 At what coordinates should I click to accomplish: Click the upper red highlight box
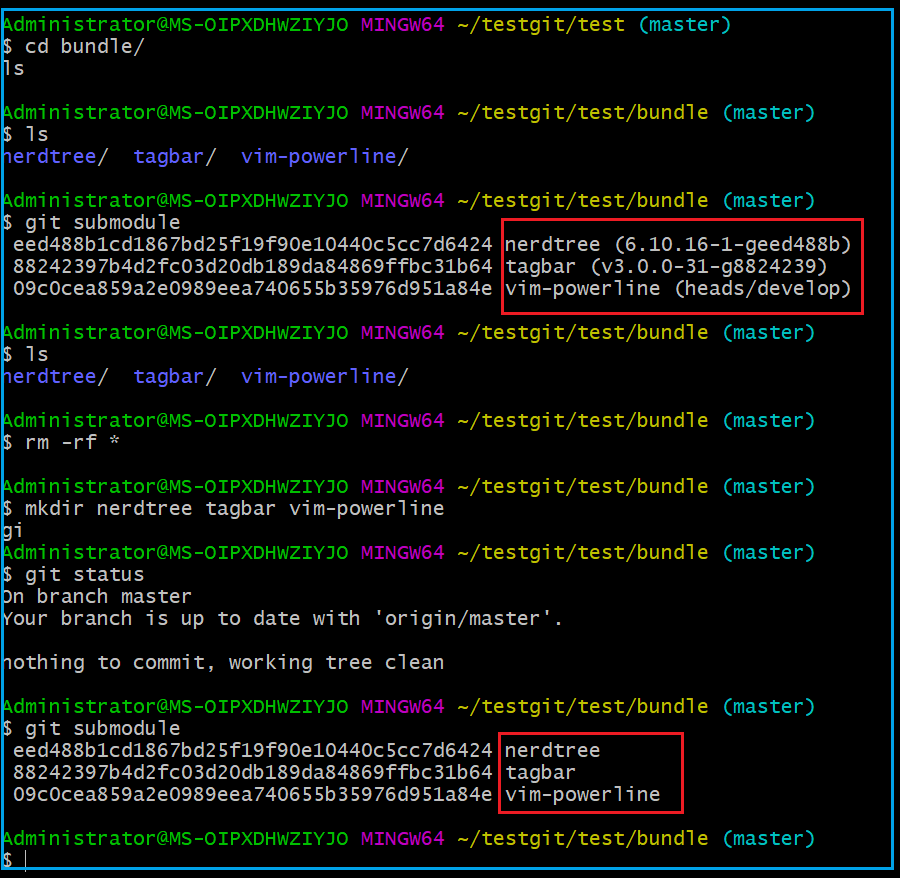pos(681,266)
